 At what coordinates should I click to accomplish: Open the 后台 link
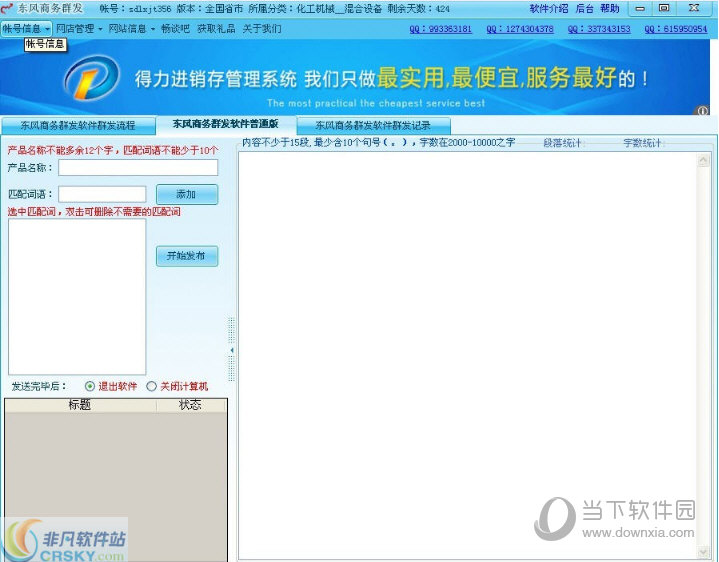(584, 8)
